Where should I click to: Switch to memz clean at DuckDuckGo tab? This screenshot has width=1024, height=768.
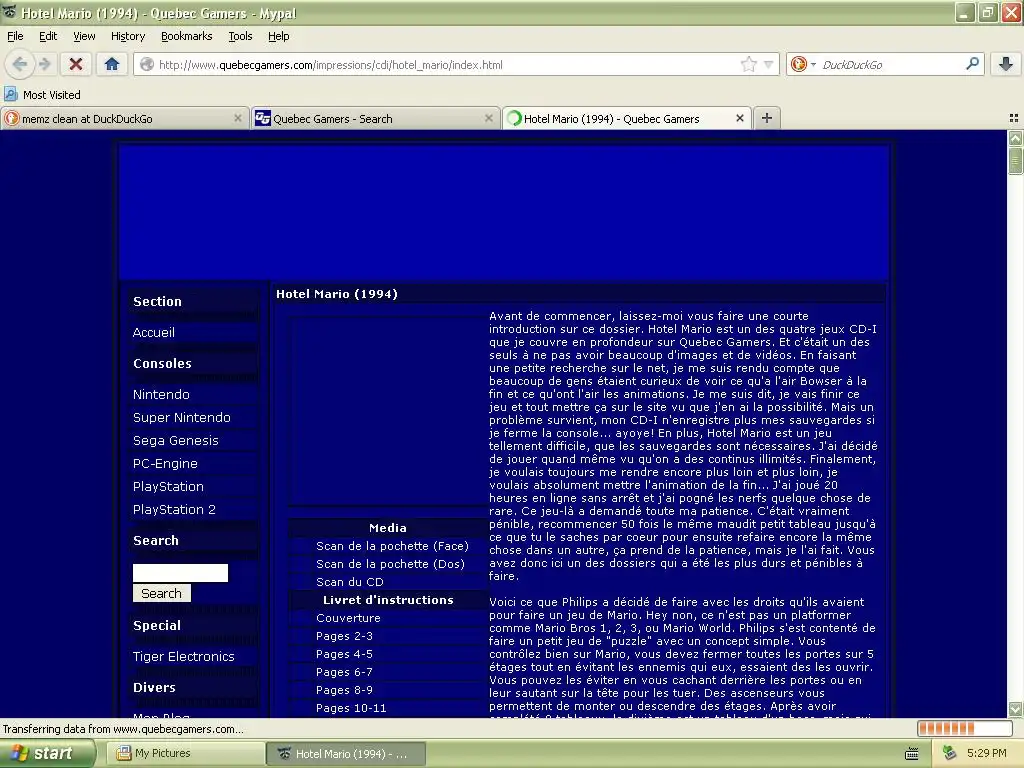[125, 118]
